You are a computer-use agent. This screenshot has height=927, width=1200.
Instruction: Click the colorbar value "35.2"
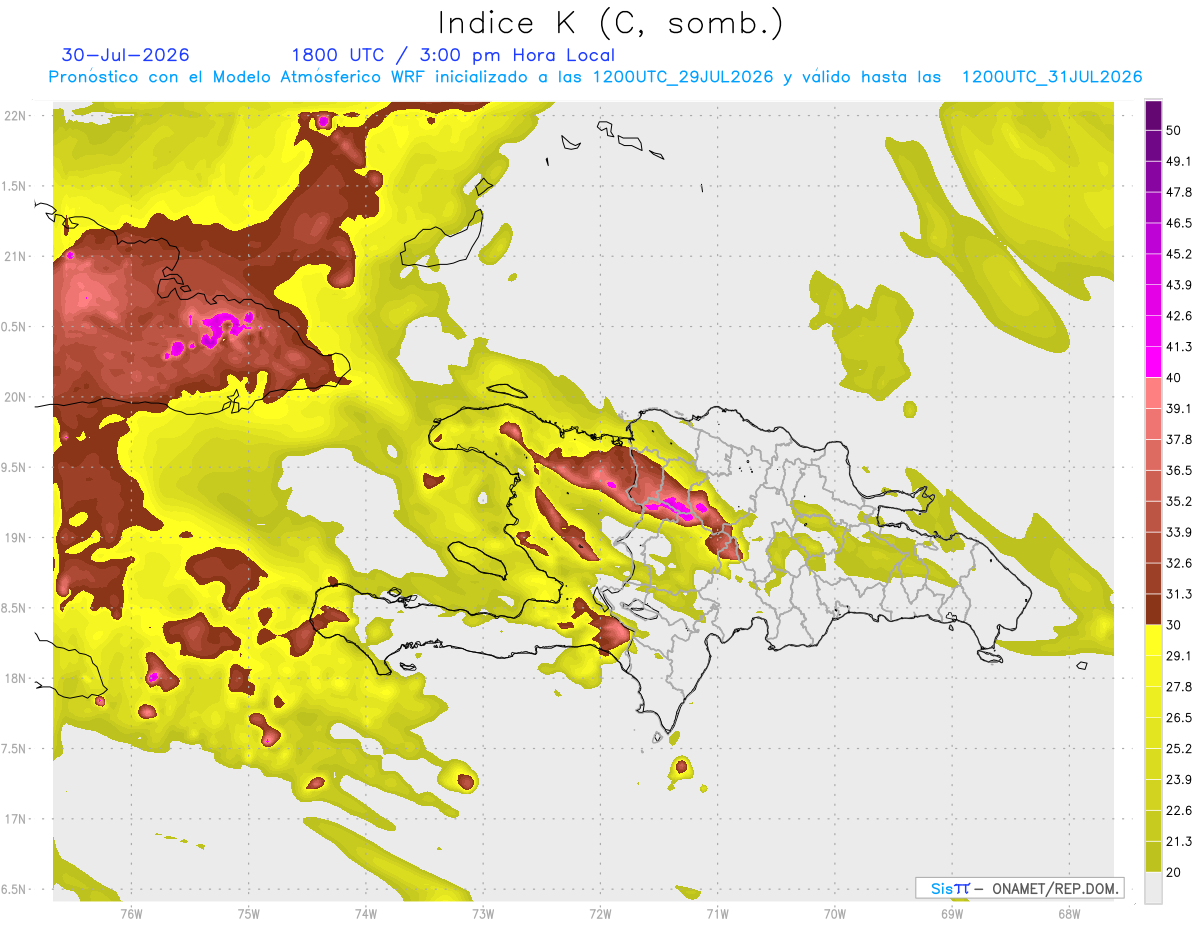pyautogui.click(x=1179, y=501)
